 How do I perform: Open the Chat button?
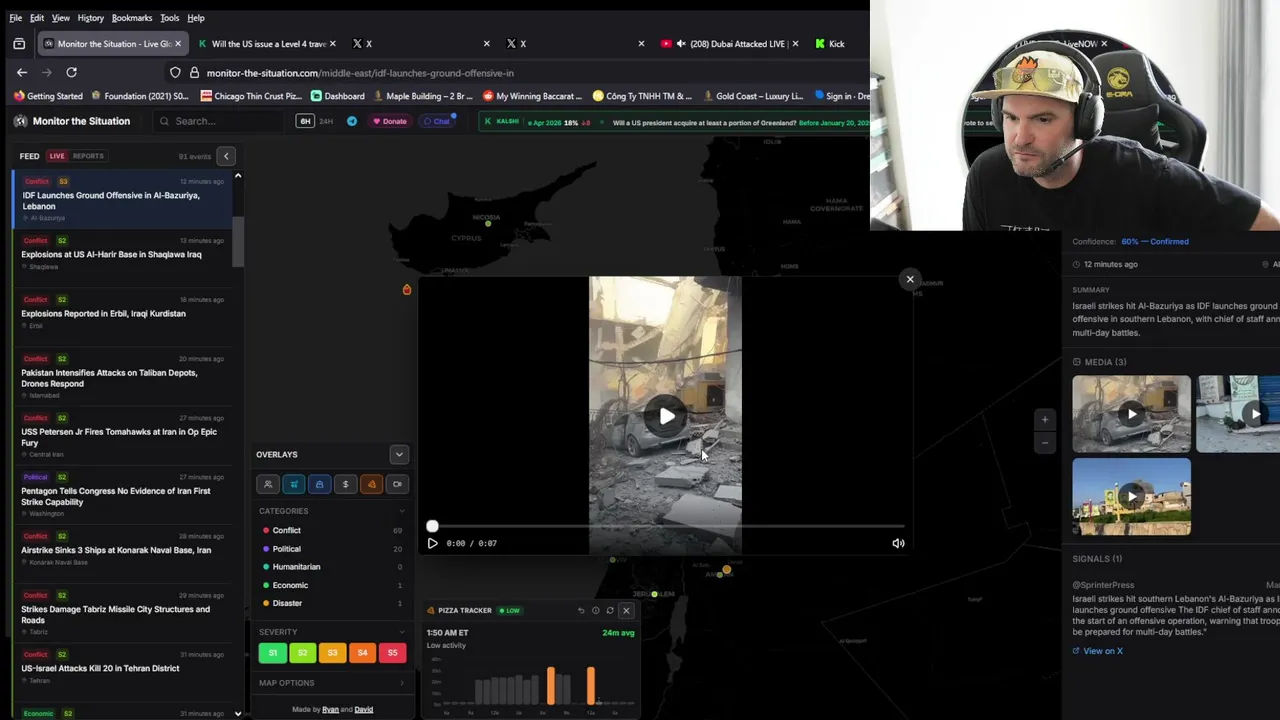[436, 121]
